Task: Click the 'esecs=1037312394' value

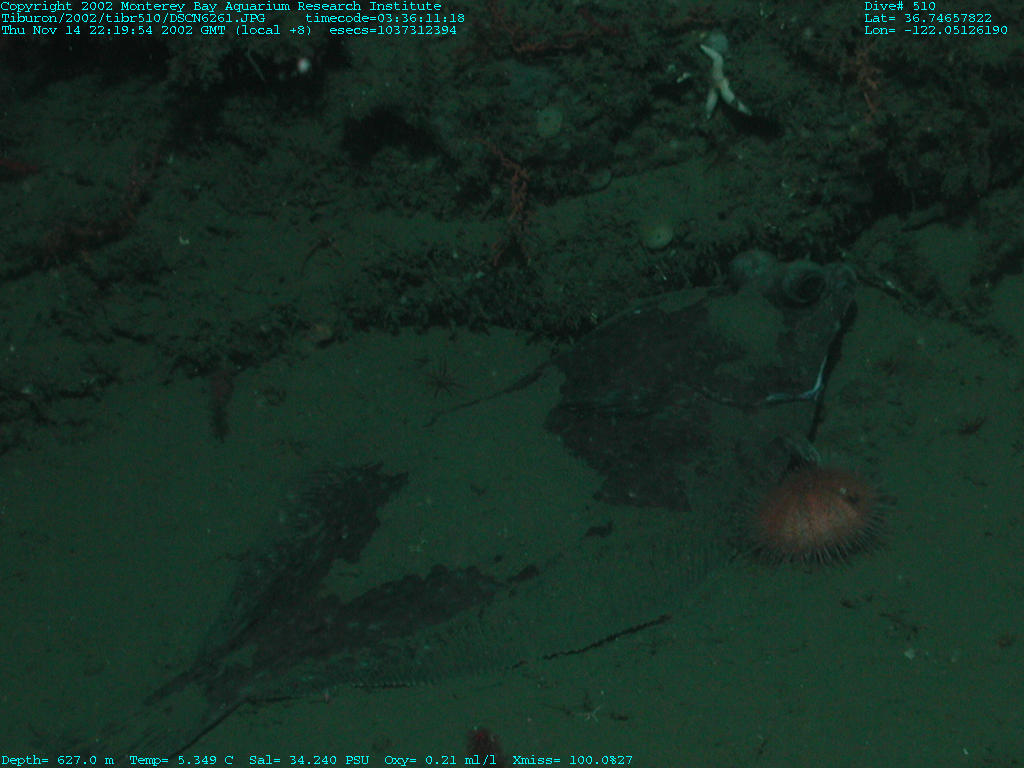Action: point(393,30)
